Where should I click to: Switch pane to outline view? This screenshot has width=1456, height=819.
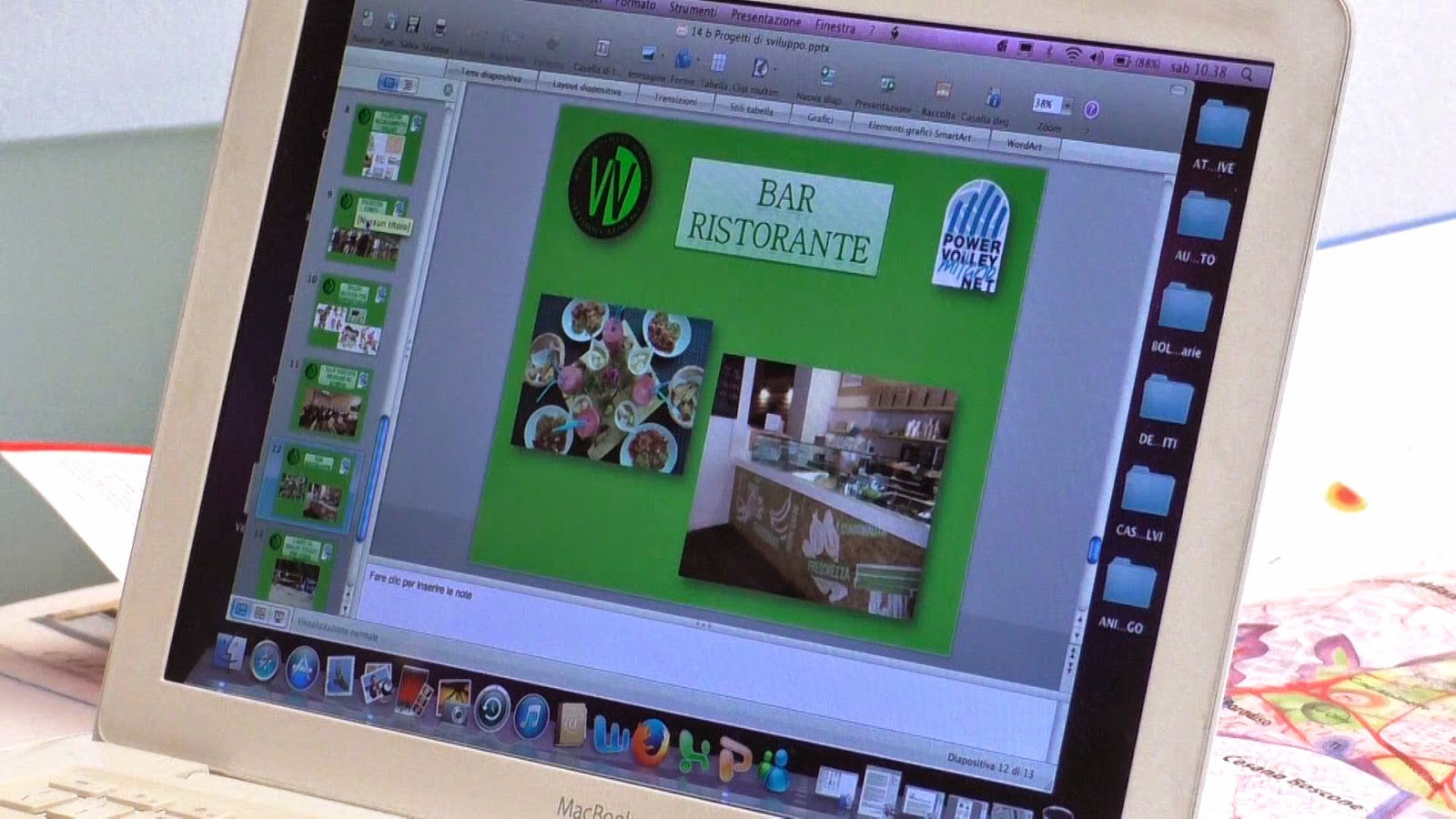(x=407, y=85)
